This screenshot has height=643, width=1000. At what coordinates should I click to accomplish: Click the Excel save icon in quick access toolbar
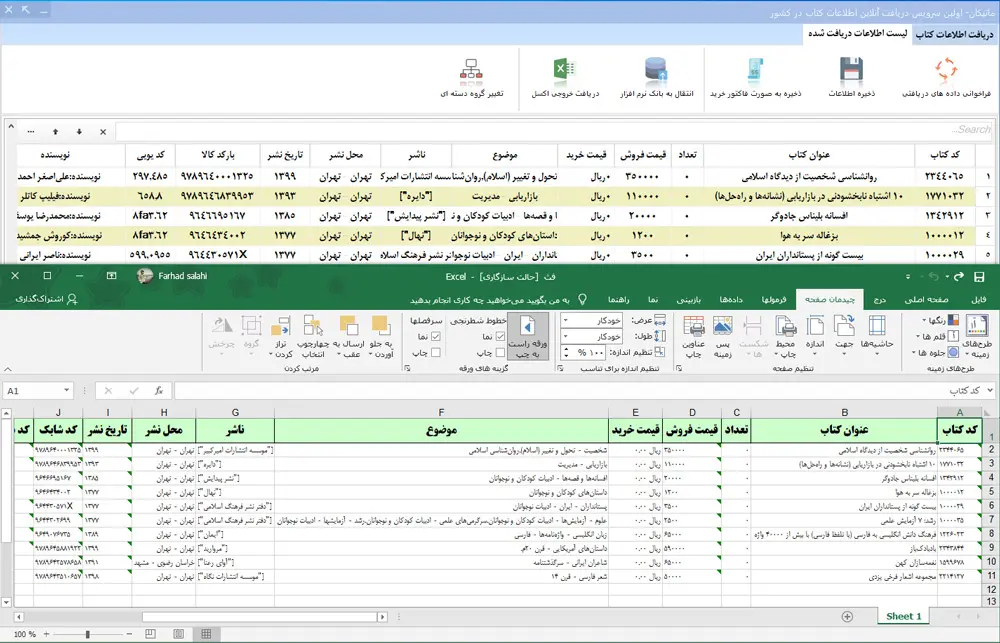coord(979,277)
